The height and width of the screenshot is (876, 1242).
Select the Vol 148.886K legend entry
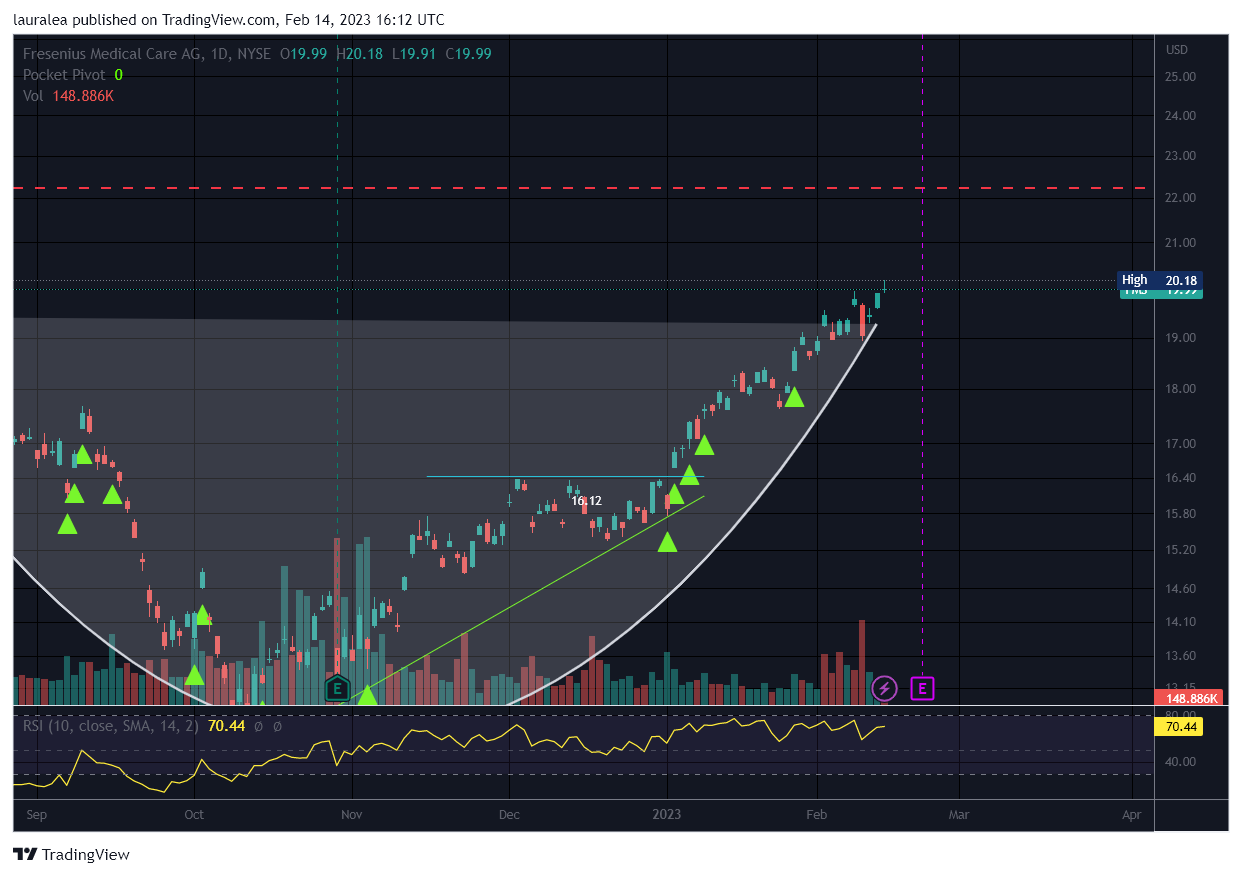point(68,96)
